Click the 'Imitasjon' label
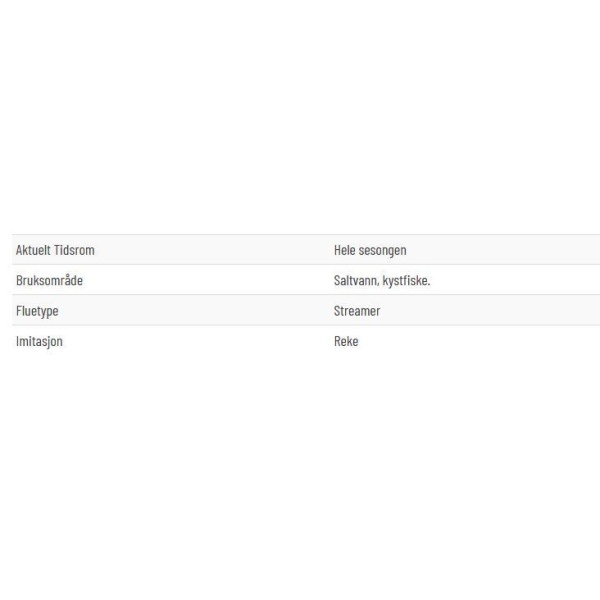The width and height of the screenshot is (600, 600). click(x=40, y=341)
